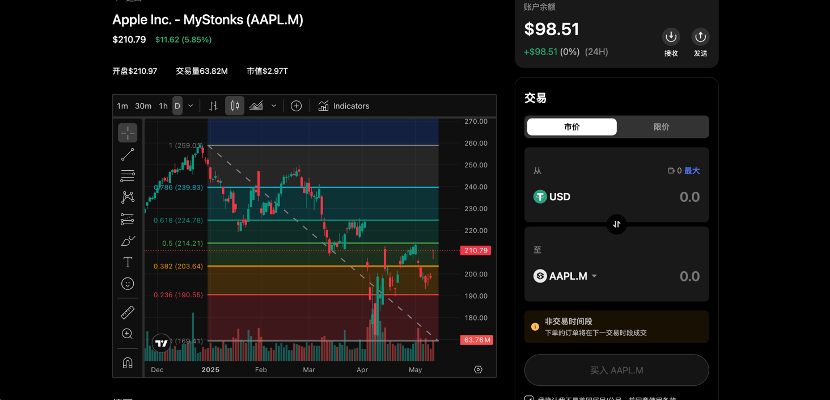Click the 0.5 (214.21) Fibonacci level label

point(182,243)
